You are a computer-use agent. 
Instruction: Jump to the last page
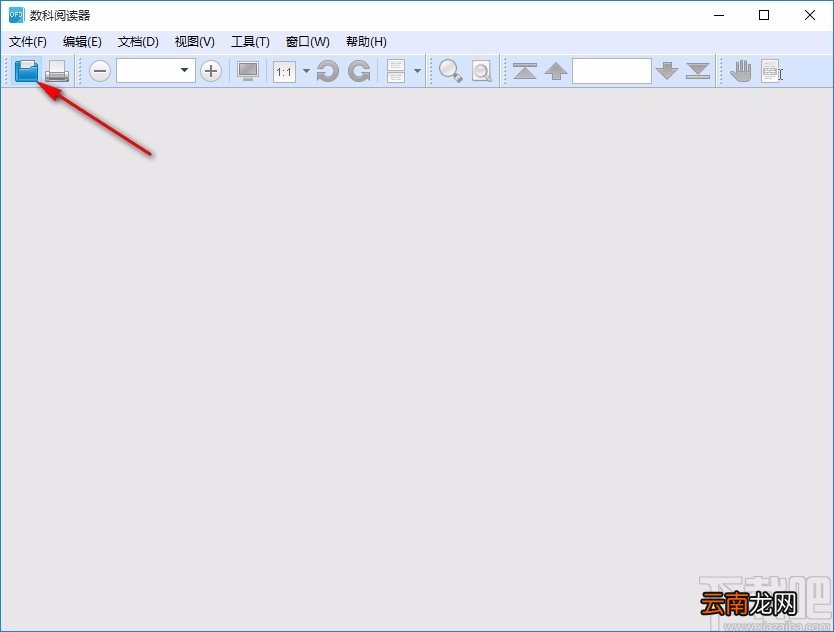[x=698, y=71]
